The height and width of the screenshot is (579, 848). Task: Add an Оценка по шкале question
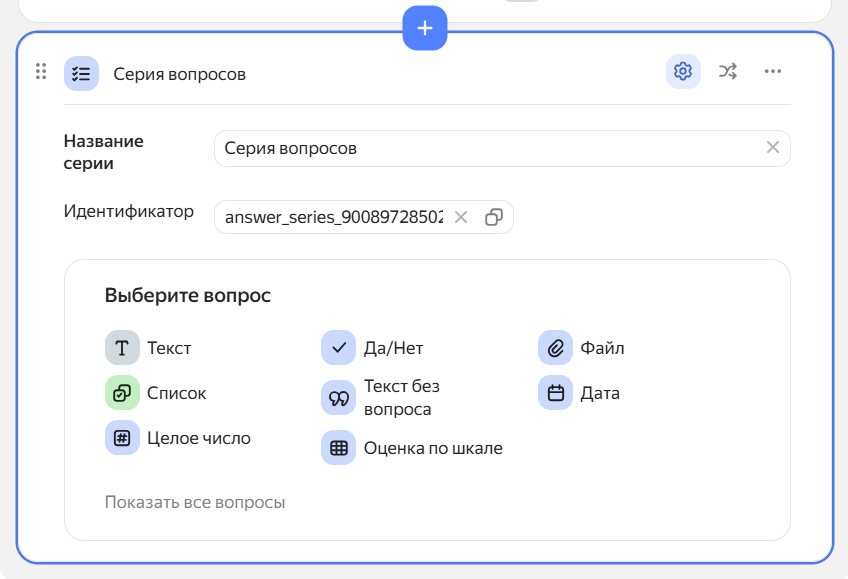[412, 448]
